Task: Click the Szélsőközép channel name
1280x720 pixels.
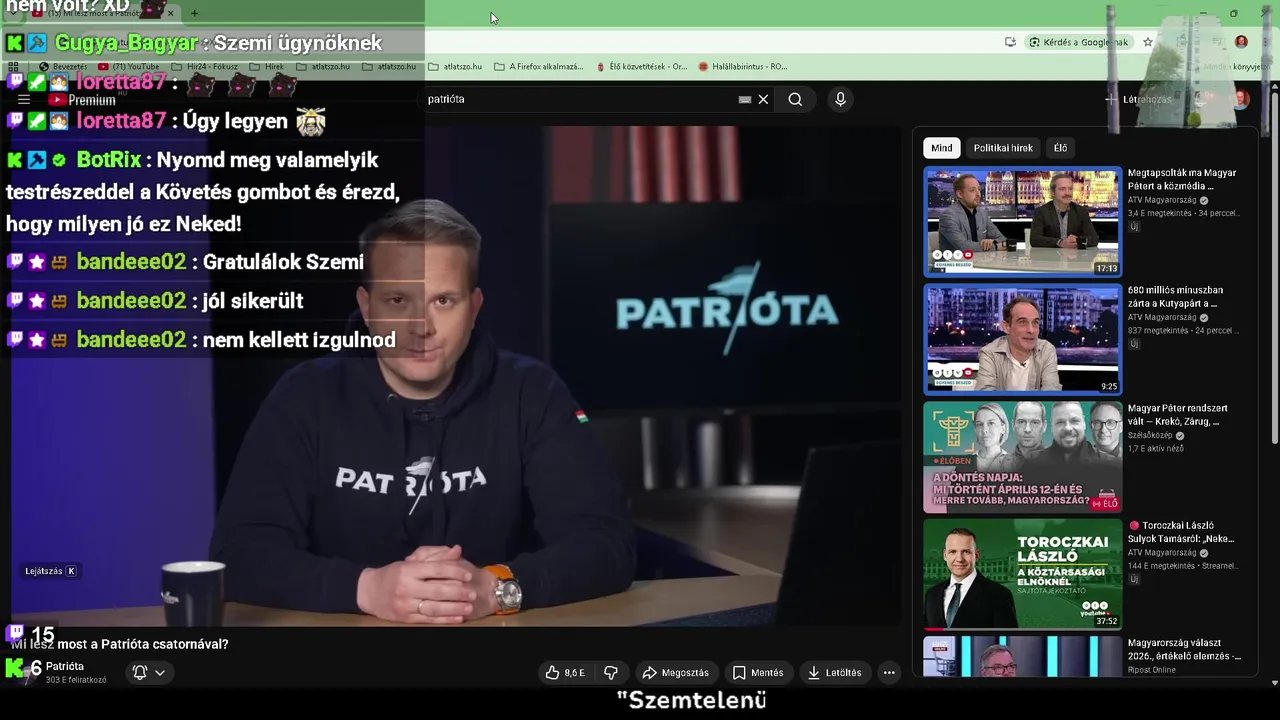Action: point(1150,436)
